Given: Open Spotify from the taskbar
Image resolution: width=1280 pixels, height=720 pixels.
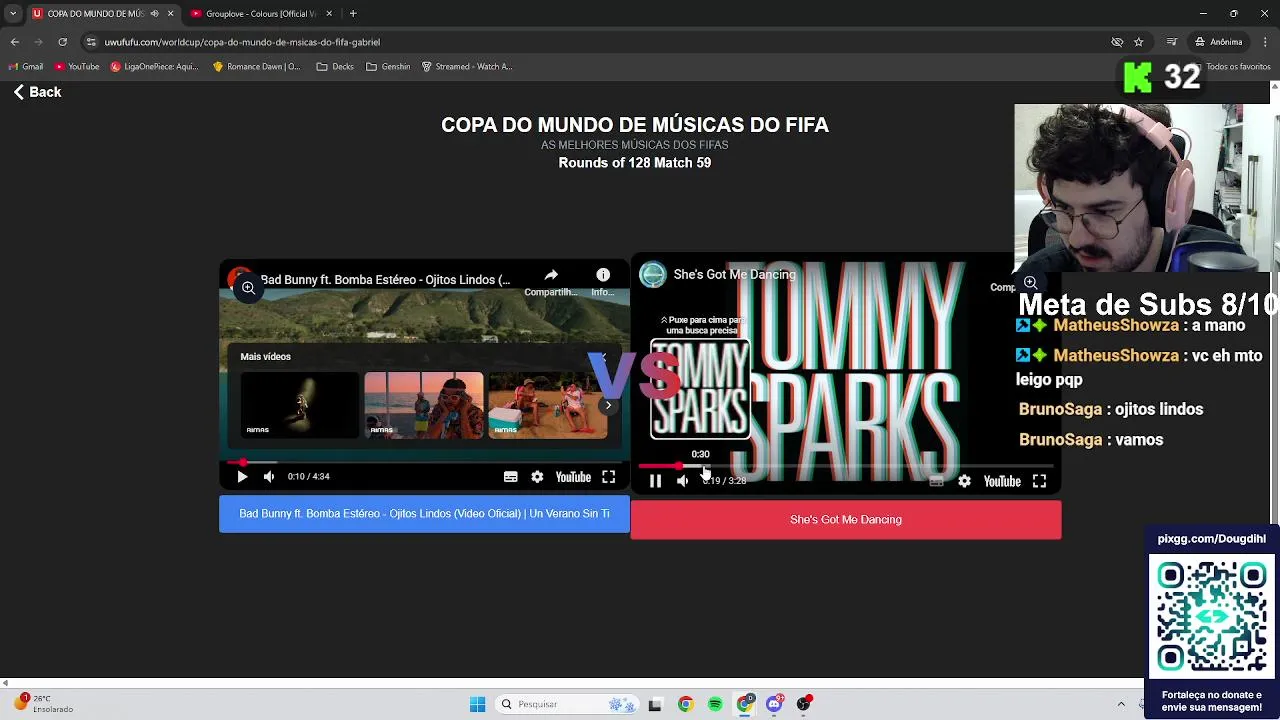Looking at the screenshot, I should point(715,705).
